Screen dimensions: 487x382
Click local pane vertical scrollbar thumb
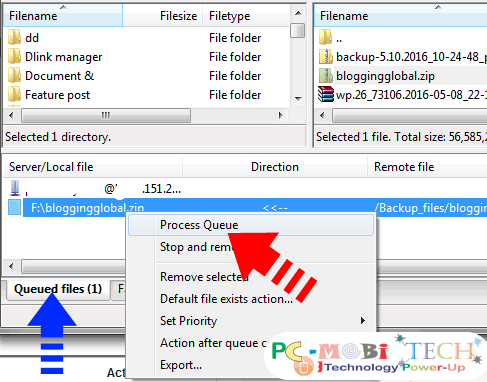pyautogui.click(x=298, y=30)
